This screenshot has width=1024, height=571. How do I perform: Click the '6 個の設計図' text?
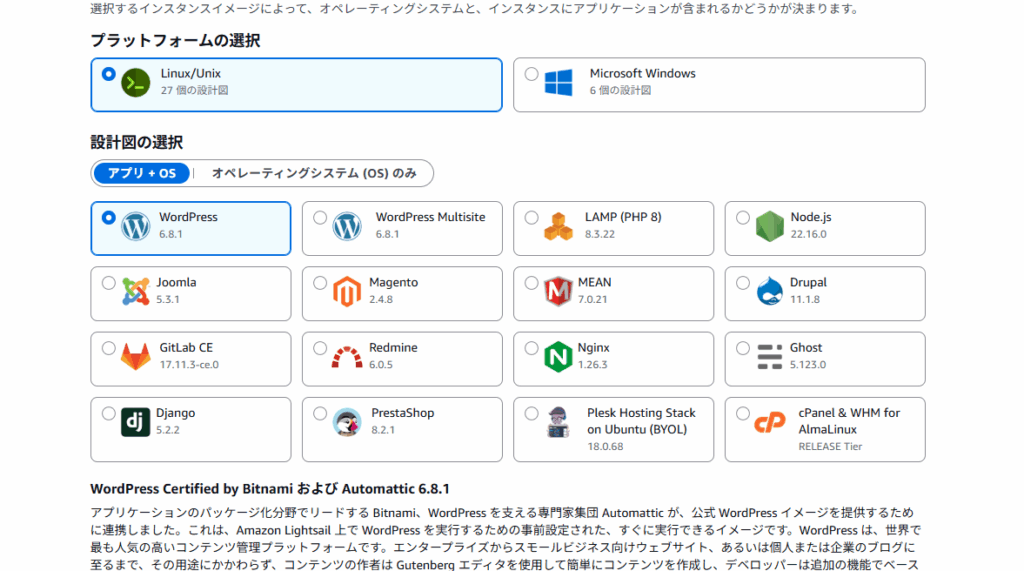pyautogui.click(x=620, y=90)
